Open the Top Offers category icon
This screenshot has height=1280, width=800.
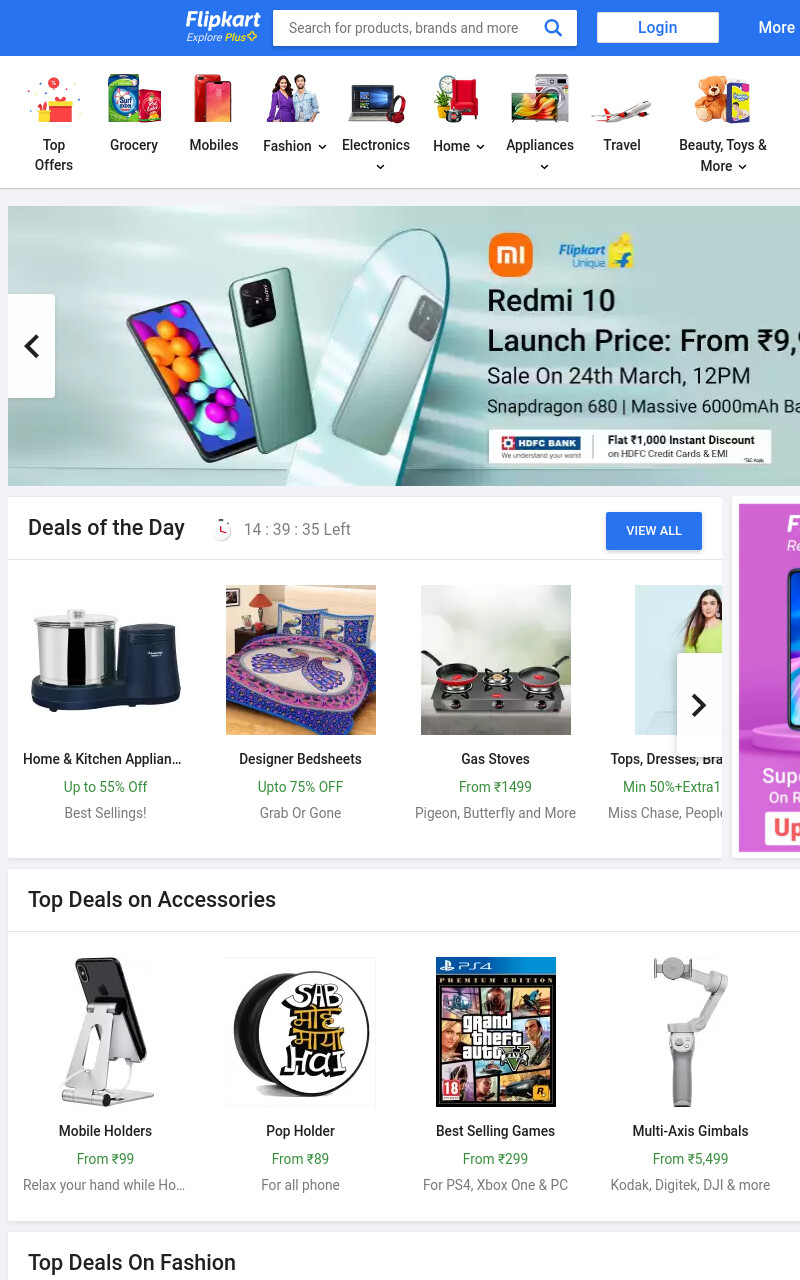(54, 98)
